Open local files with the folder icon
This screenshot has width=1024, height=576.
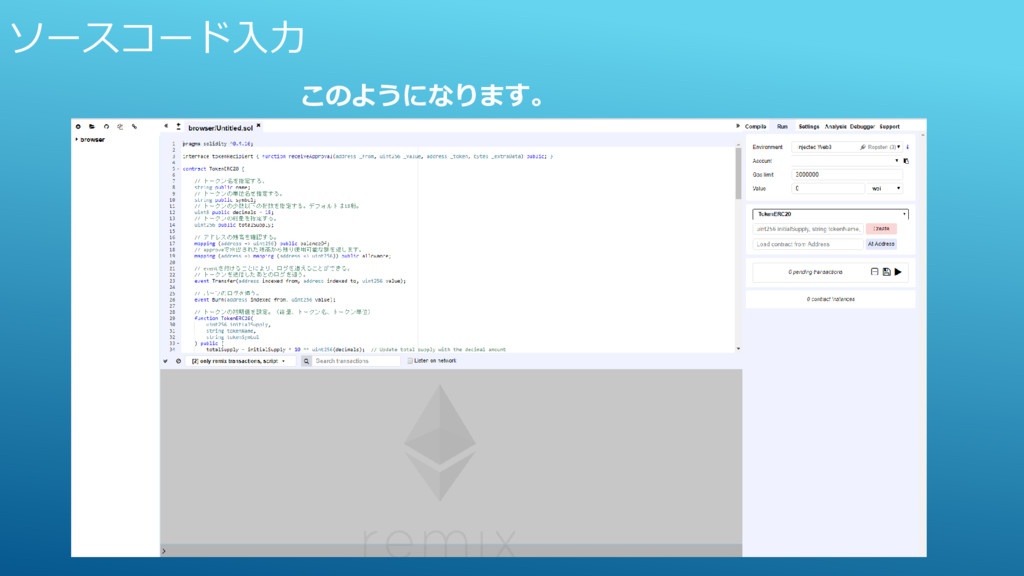(x=92, y=127)
